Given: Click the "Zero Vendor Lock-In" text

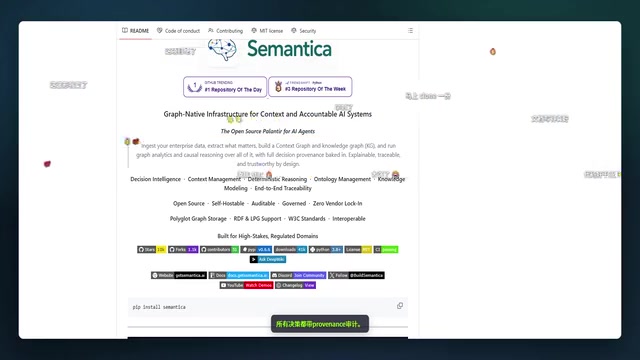Looking at the screenshot, I should point(338,203).
